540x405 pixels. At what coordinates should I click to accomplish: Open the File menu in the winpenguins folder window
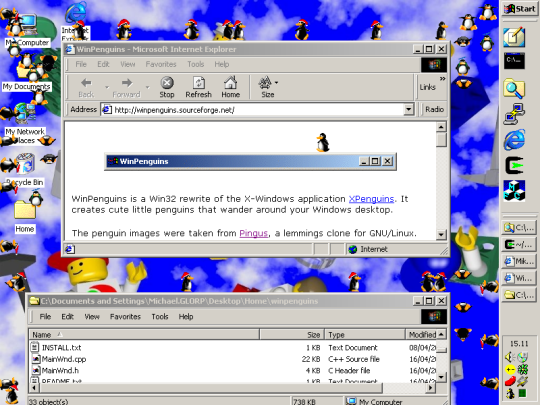[45, 316]
